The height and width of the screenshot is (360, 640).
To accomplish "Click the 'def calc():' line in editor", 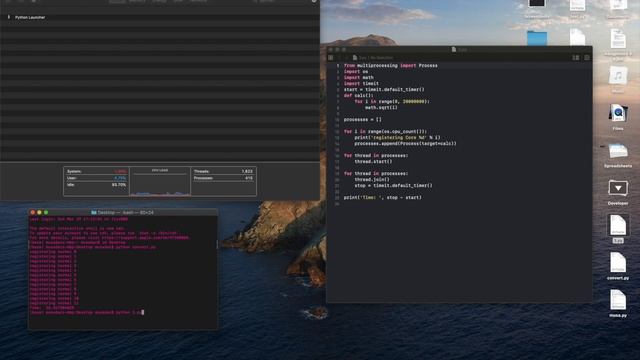I will pyautogui.click(x=358, y=96).
